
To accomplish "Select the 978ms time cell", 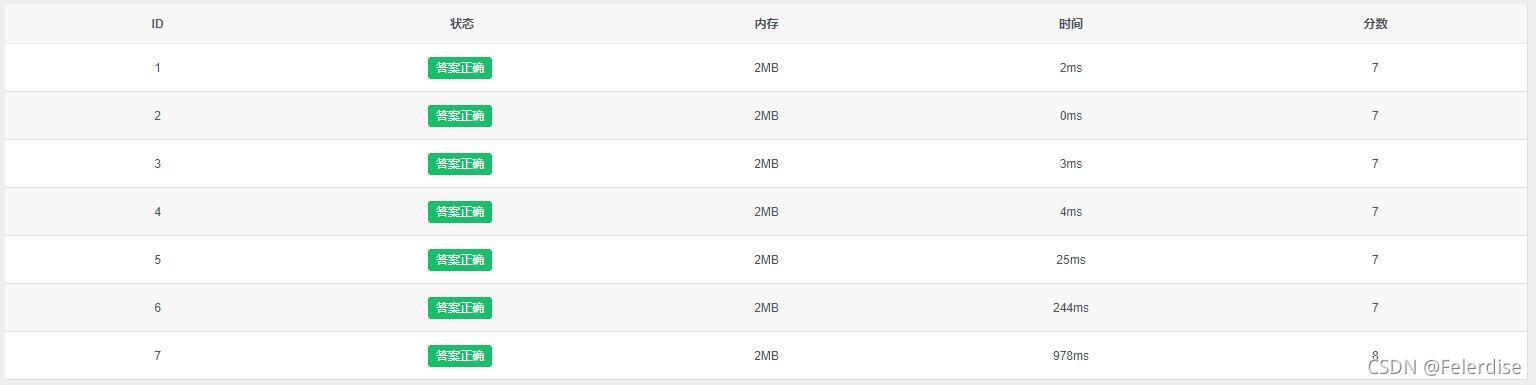I will point(1070,356).
